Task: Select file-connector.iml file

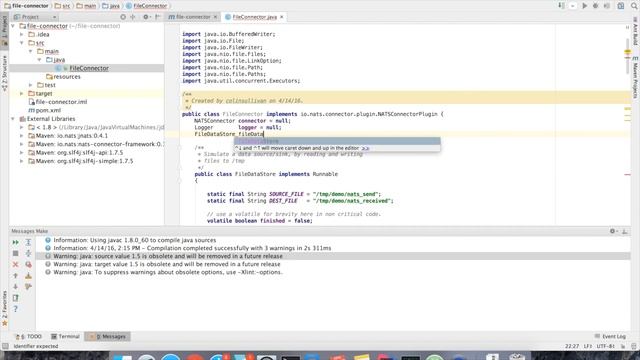Action: [x=58, y=102]
